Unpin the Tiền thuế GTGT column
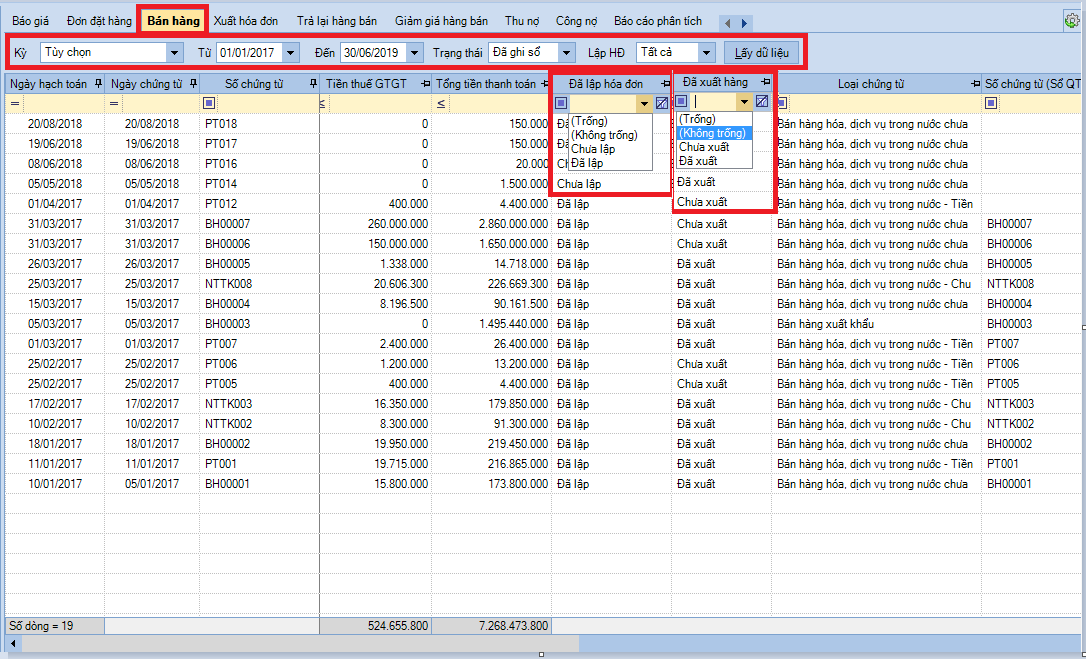 [x=426, y=84]
